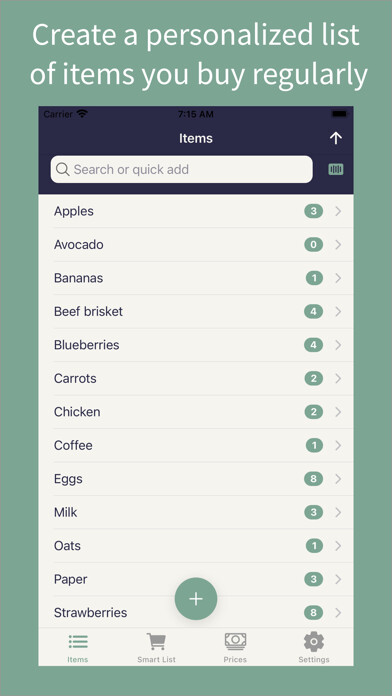Tap the round plus add button
This screenshot has width=392, height=696.
[196, 599]
